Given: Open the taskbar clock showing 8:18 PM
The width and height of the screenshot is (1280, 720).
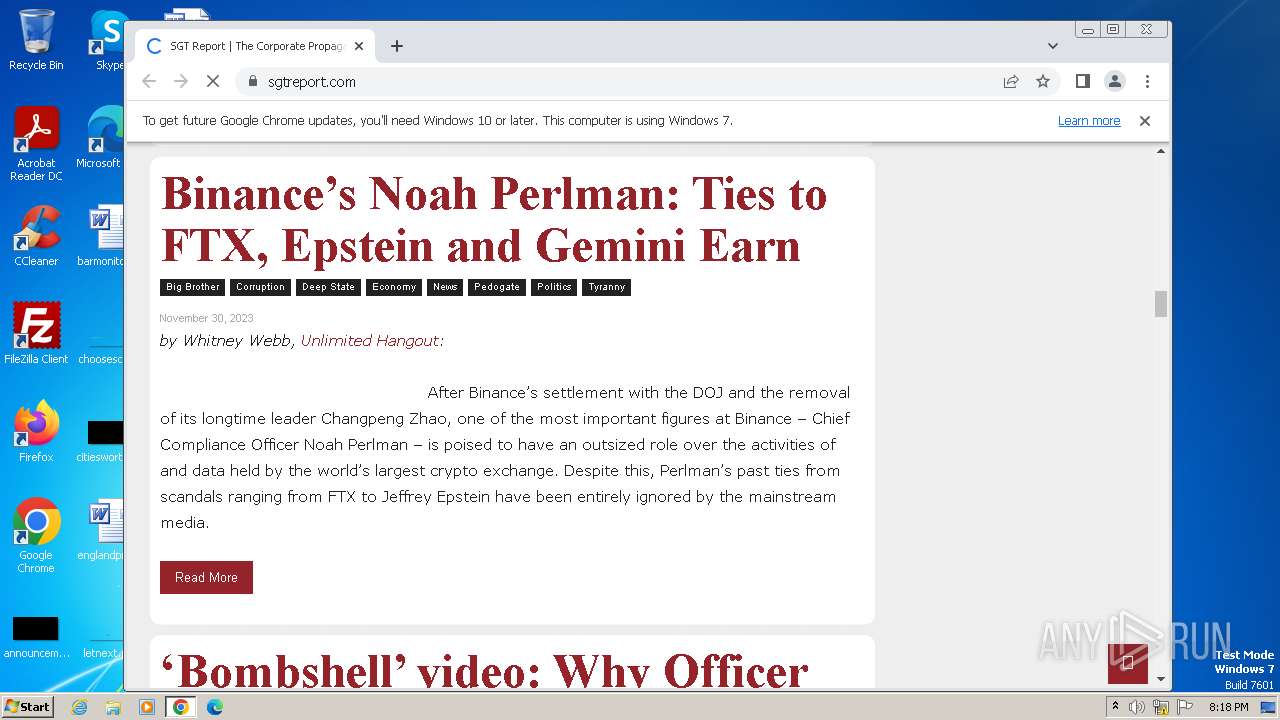Looking at the screenshot, I should [x=1228, y=707].
